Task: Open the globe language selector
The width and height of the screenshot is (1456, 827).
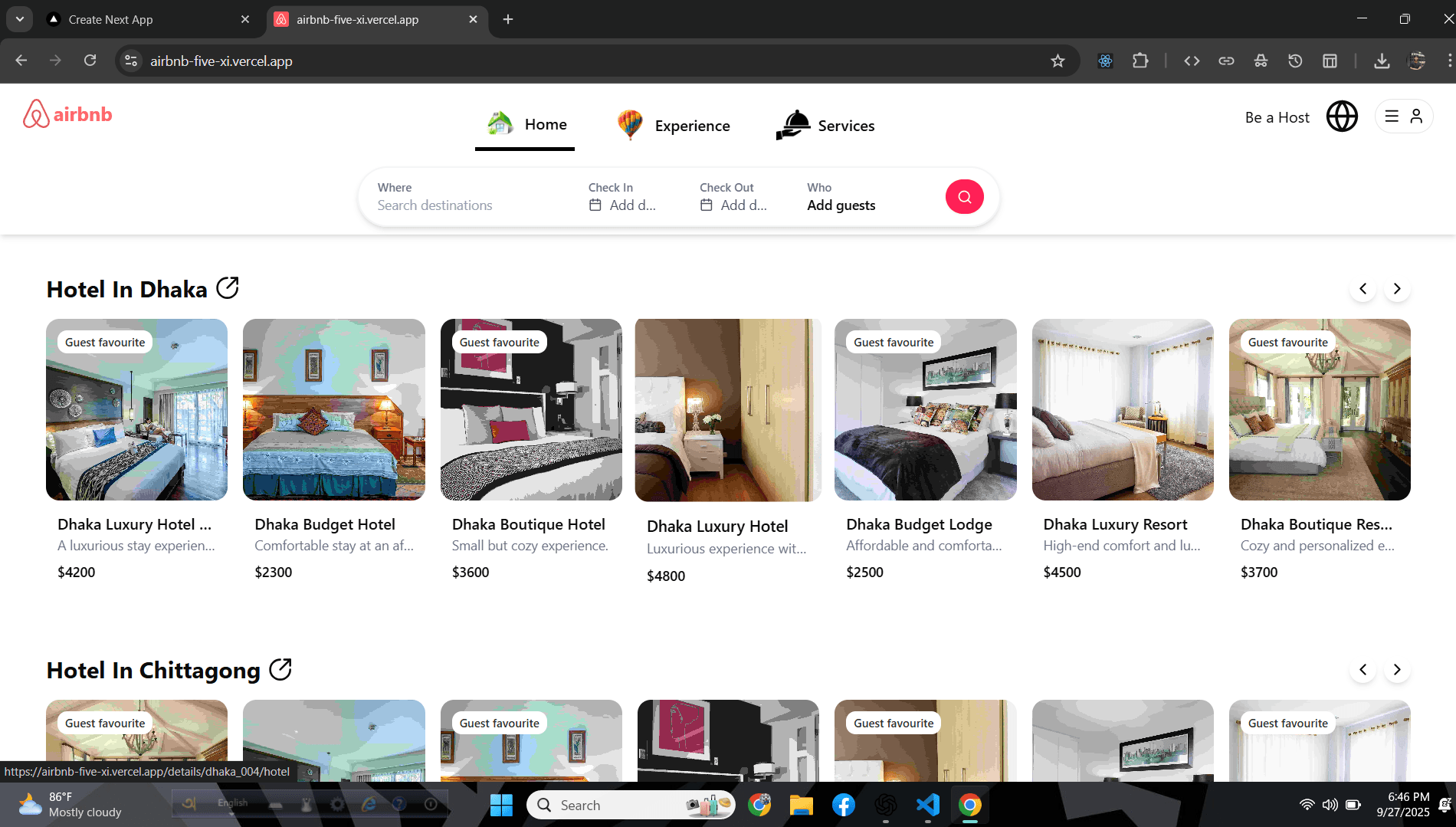Action: 1342,117
